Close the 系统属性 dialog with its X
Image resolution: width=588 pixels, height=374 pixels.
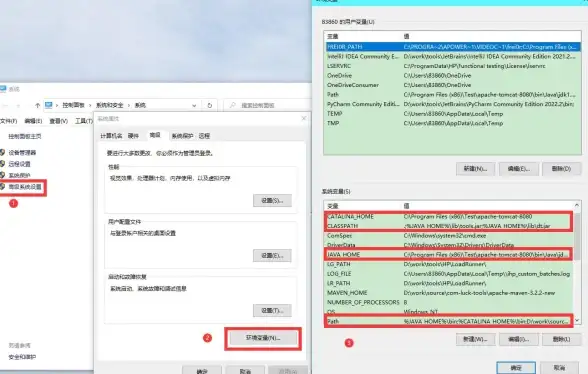click(x=304, y=118)
